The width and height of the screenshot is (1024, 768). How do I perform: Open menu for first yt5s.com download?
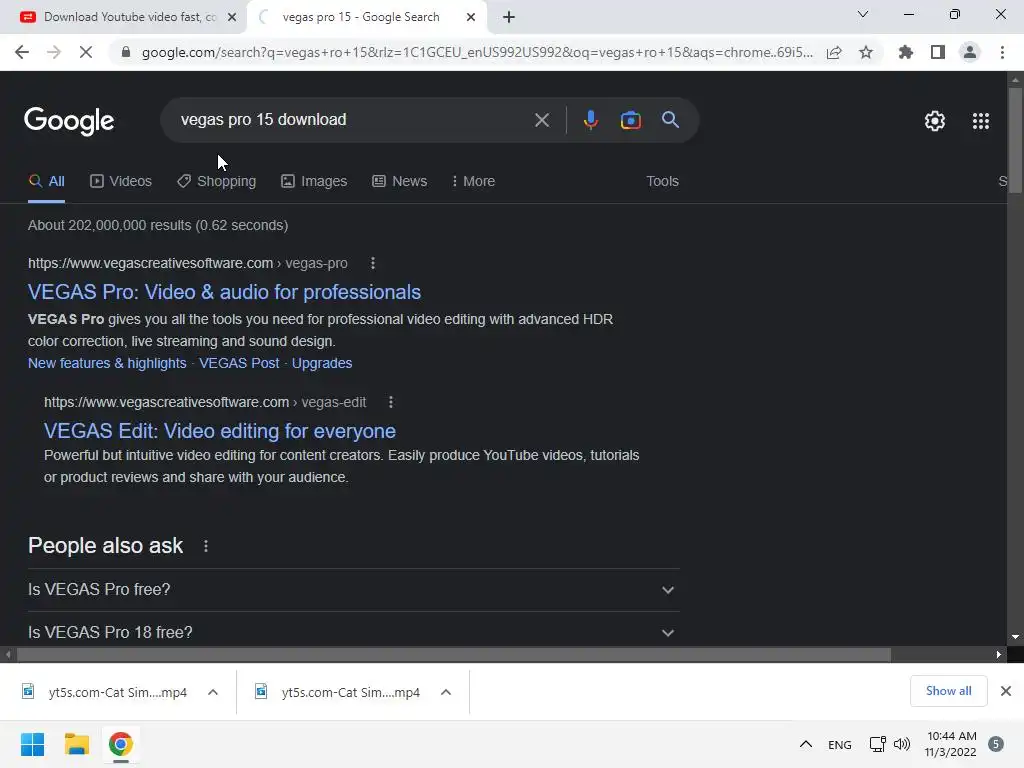[x=213, y=692]
